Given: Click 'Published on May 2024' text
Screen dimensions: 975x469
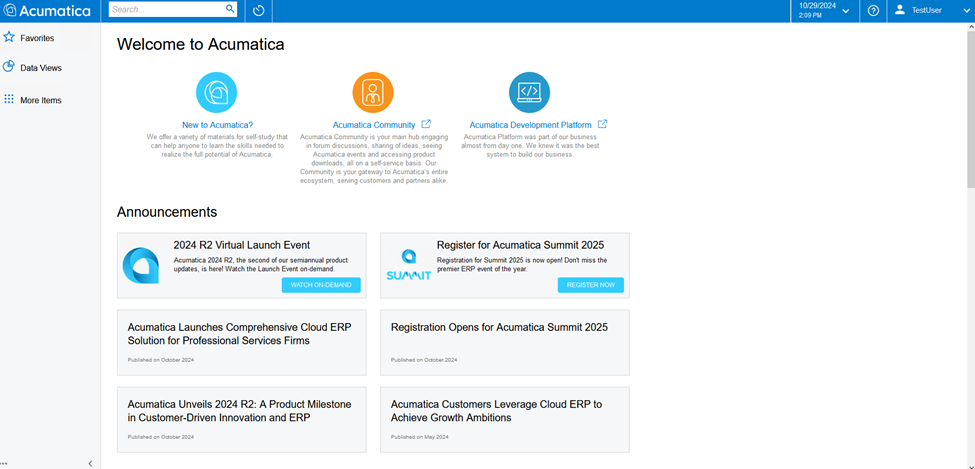Looking at the screenshot, I should click(420, 437).
